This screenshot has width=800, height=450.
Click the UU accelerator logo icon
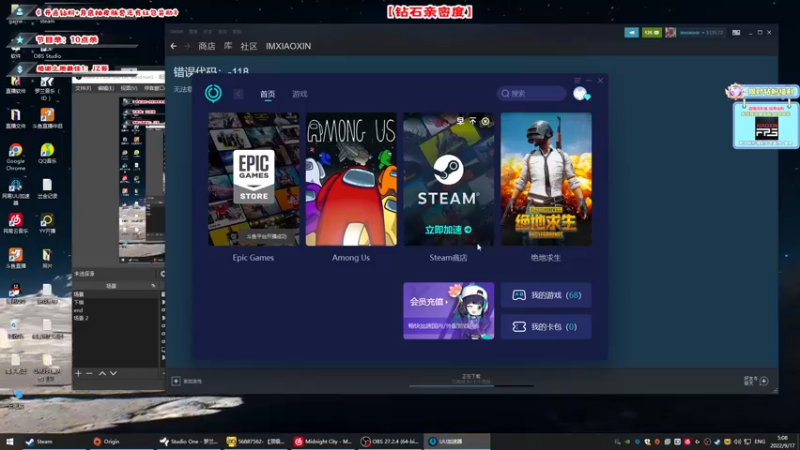[213, 93]
